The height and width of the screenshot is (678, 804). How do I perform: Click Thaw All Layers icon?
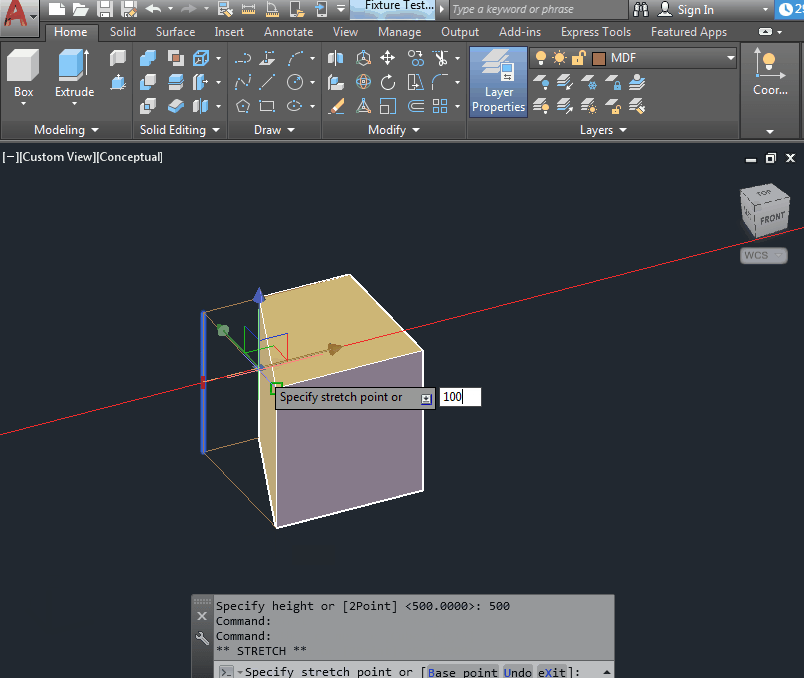[x=589, y=106]
